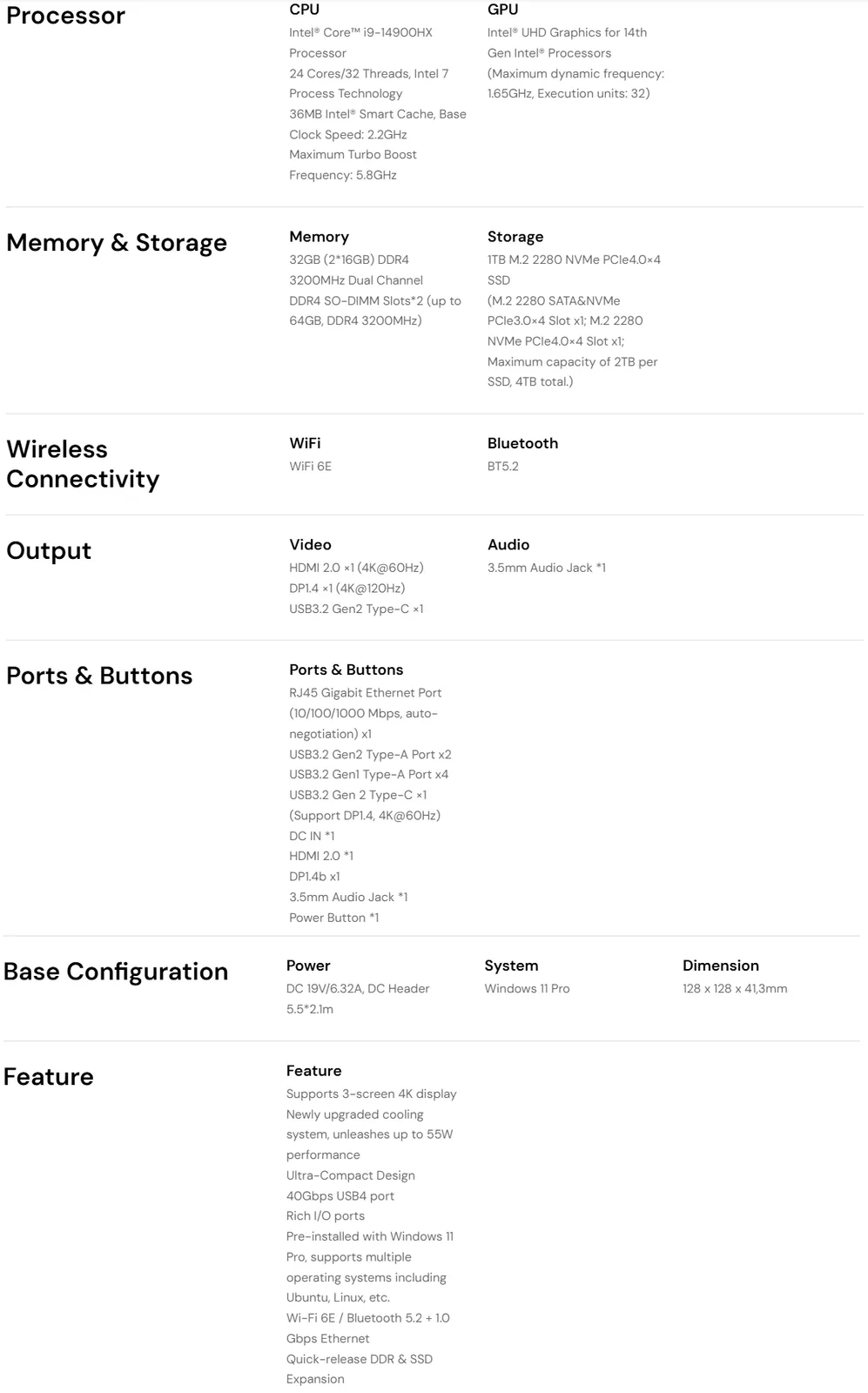Click the Power subheading

click(x=308, y=966)
